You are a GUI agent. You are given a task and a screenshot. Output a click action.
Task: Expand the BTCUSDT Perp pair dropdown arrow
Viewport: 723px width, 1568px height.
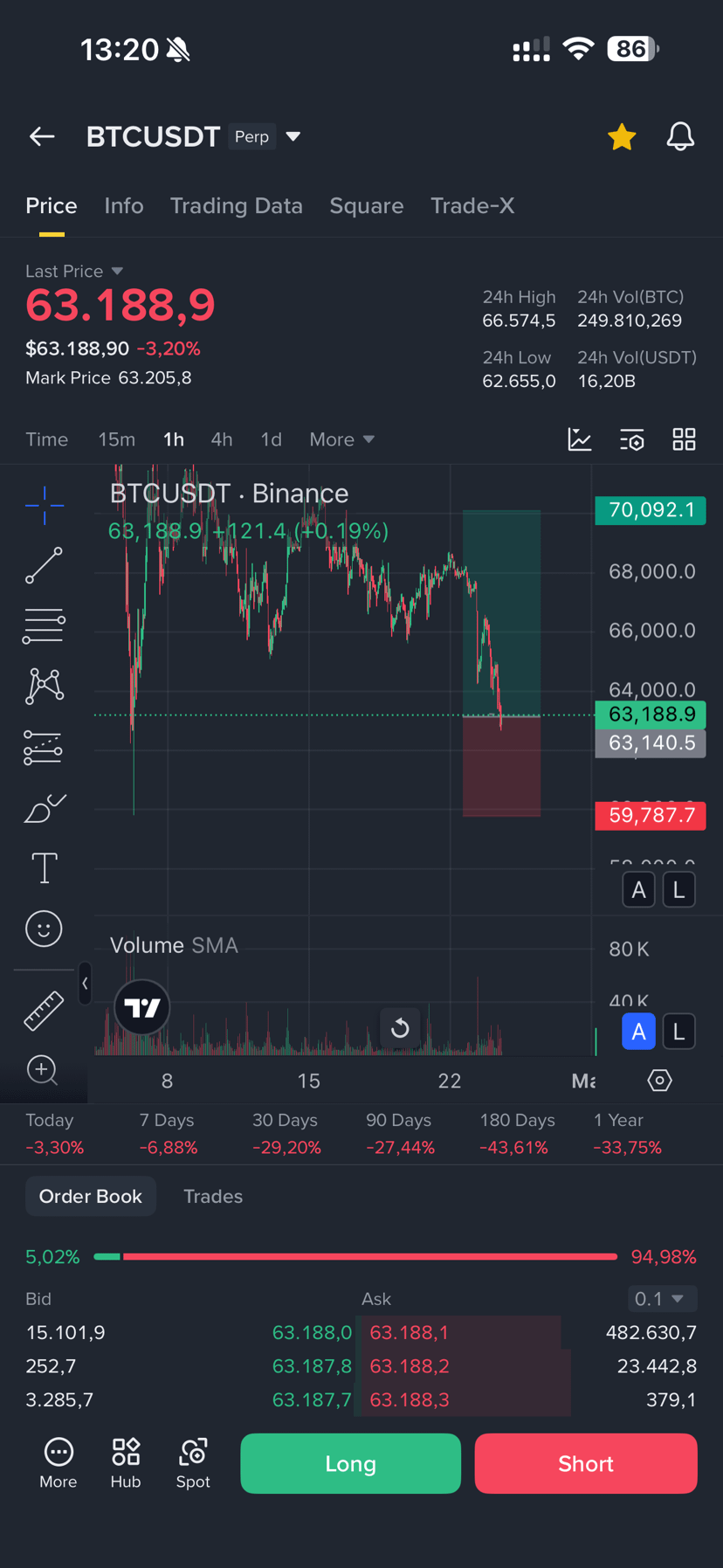[293, 137]
